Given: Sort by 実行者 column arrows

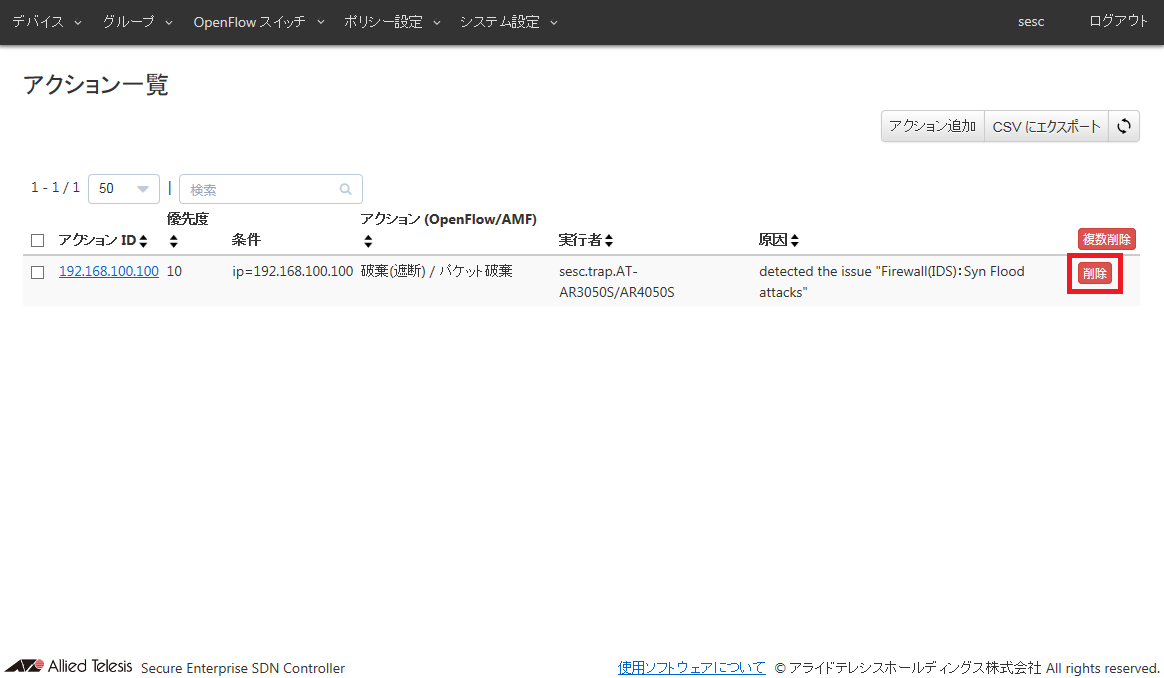Looking at the screenshot, I should tap(608, 241).
